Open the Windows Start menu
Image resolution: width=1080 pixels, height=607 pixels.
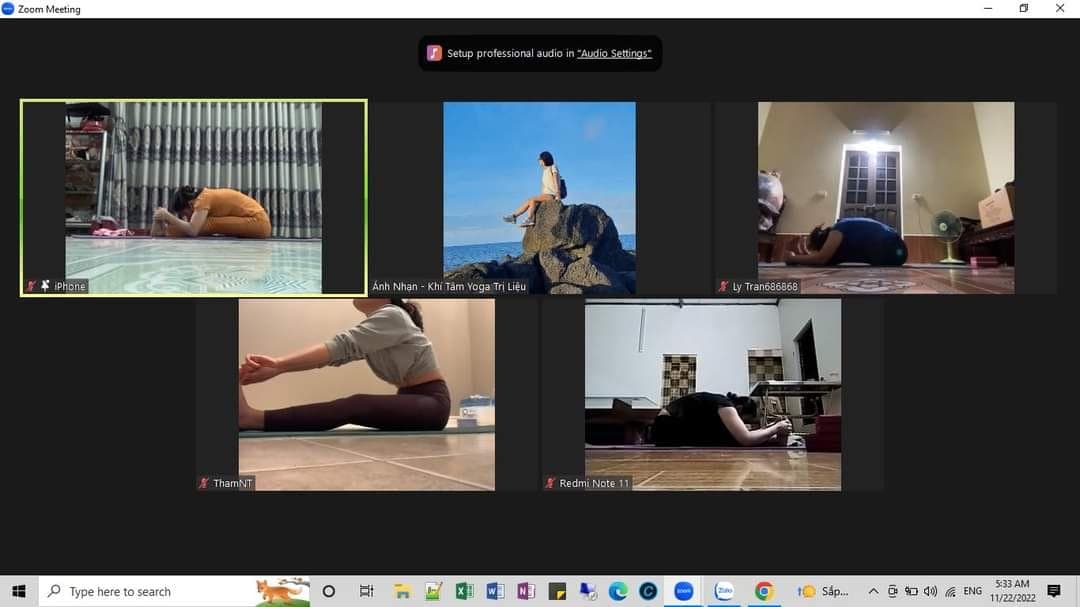pyautogui.click(x=19, y=591)
